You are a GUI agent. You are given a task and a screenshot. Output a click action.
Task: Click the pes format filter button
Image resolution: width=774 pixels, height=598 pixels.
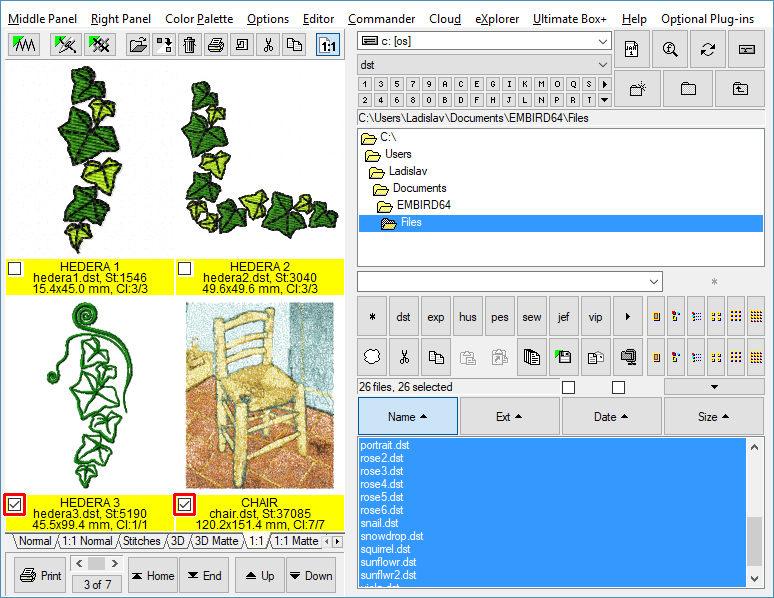tap(500, 317)
